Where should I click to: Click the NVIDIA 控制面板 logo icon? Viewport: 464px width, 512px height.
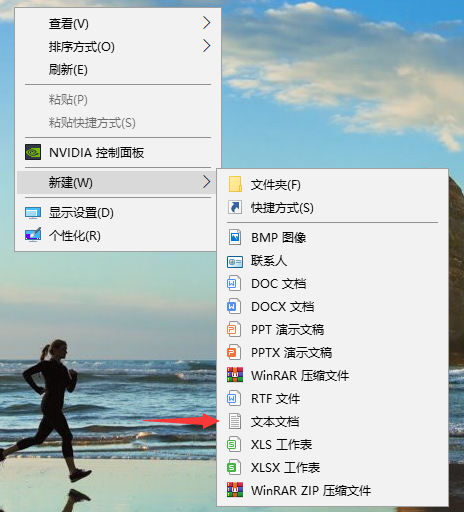[x=33, y=152]
